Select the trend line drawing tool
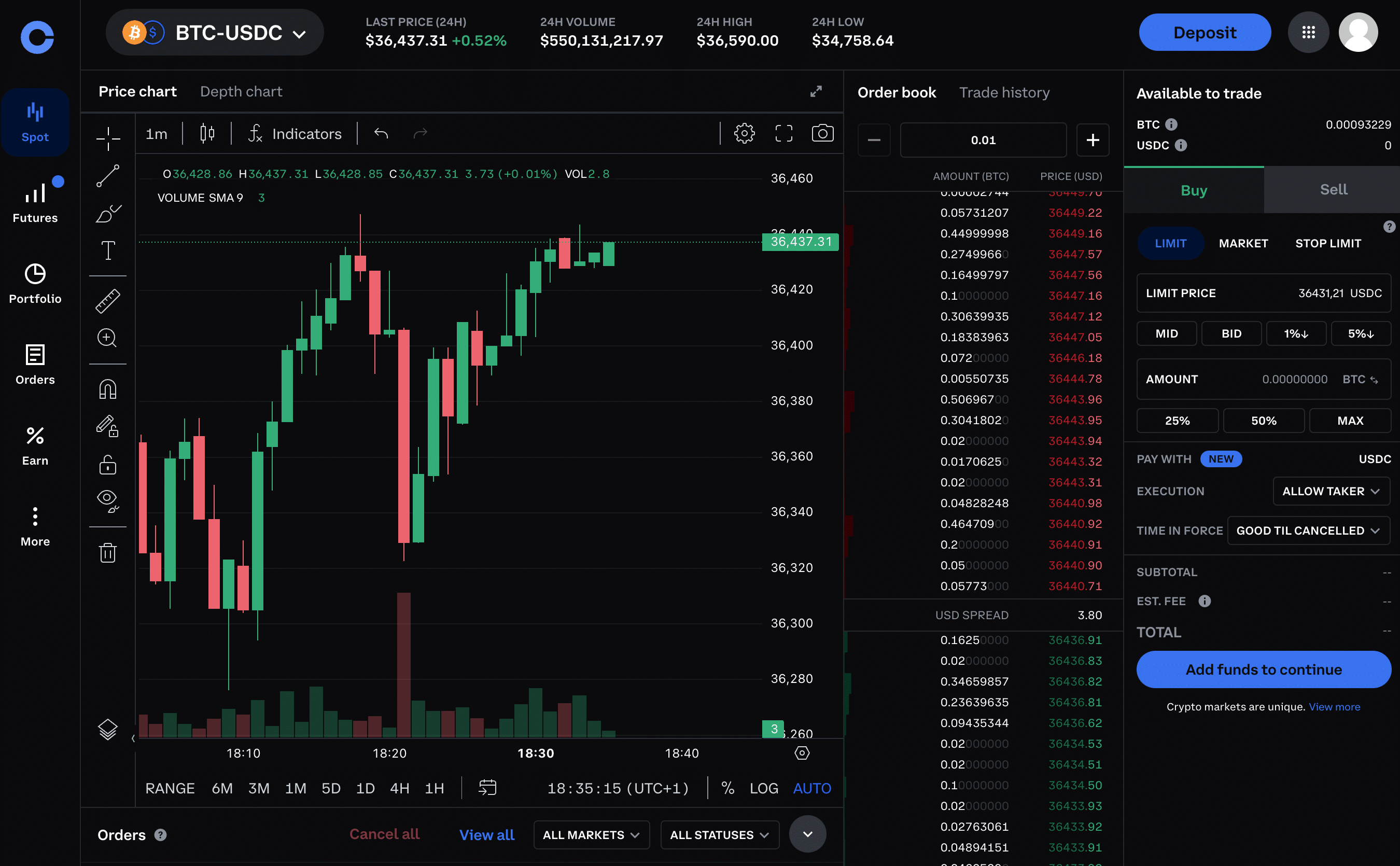1400x866 pixels. point(108,176)
